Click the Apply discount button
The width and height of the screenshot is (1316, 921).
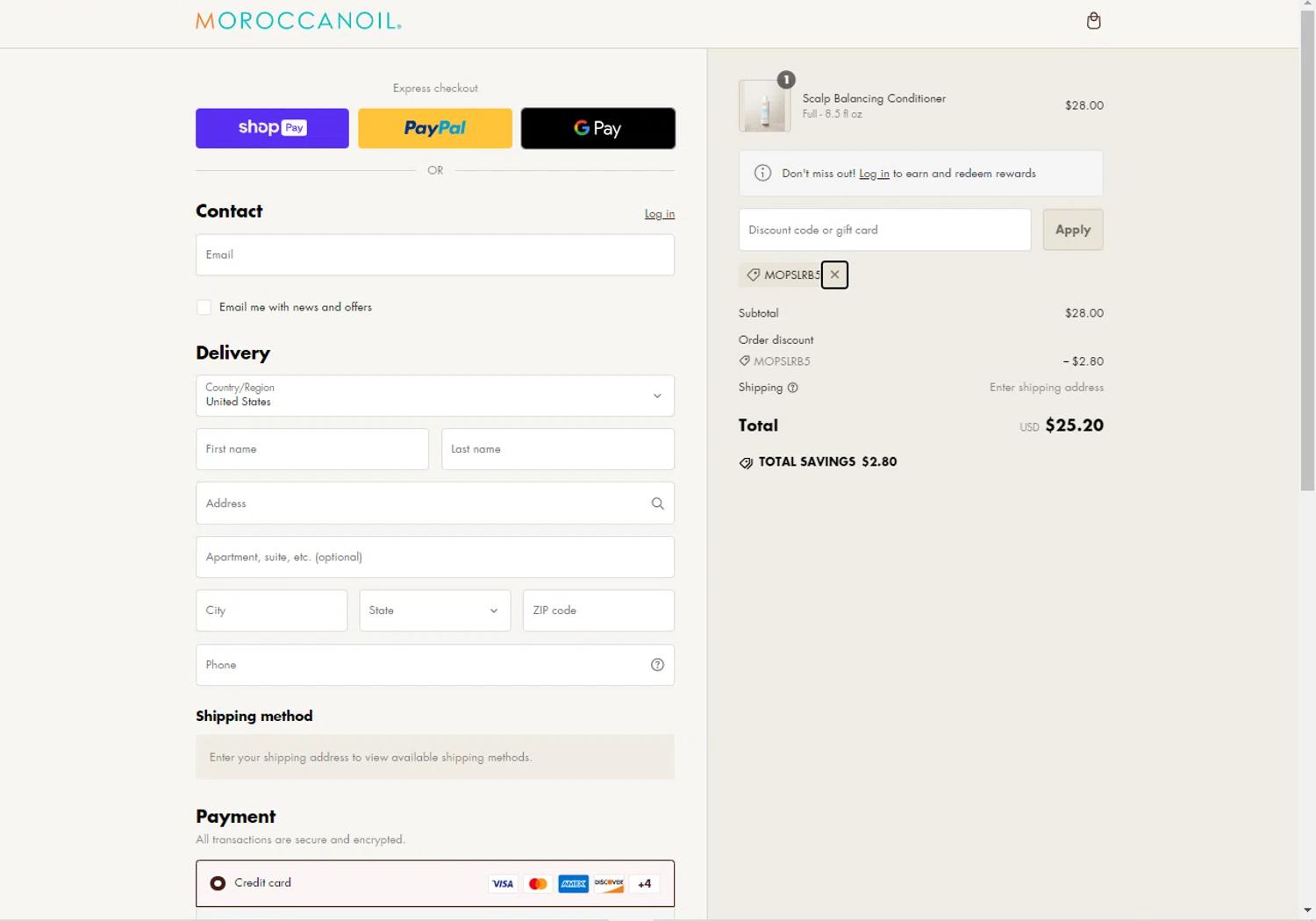[x=1073, y=230]
